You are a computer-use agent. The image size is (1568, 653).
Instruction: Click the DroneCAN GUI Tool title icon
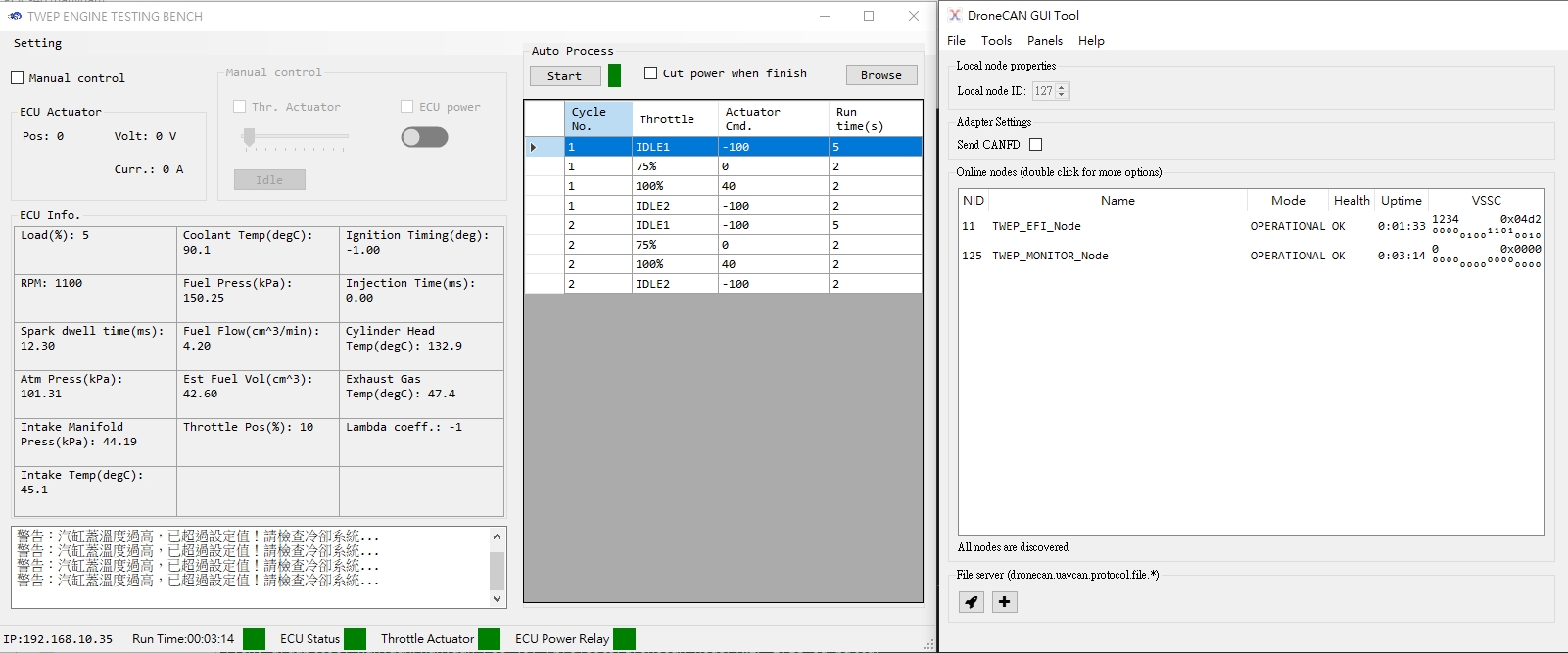(955, 15)
